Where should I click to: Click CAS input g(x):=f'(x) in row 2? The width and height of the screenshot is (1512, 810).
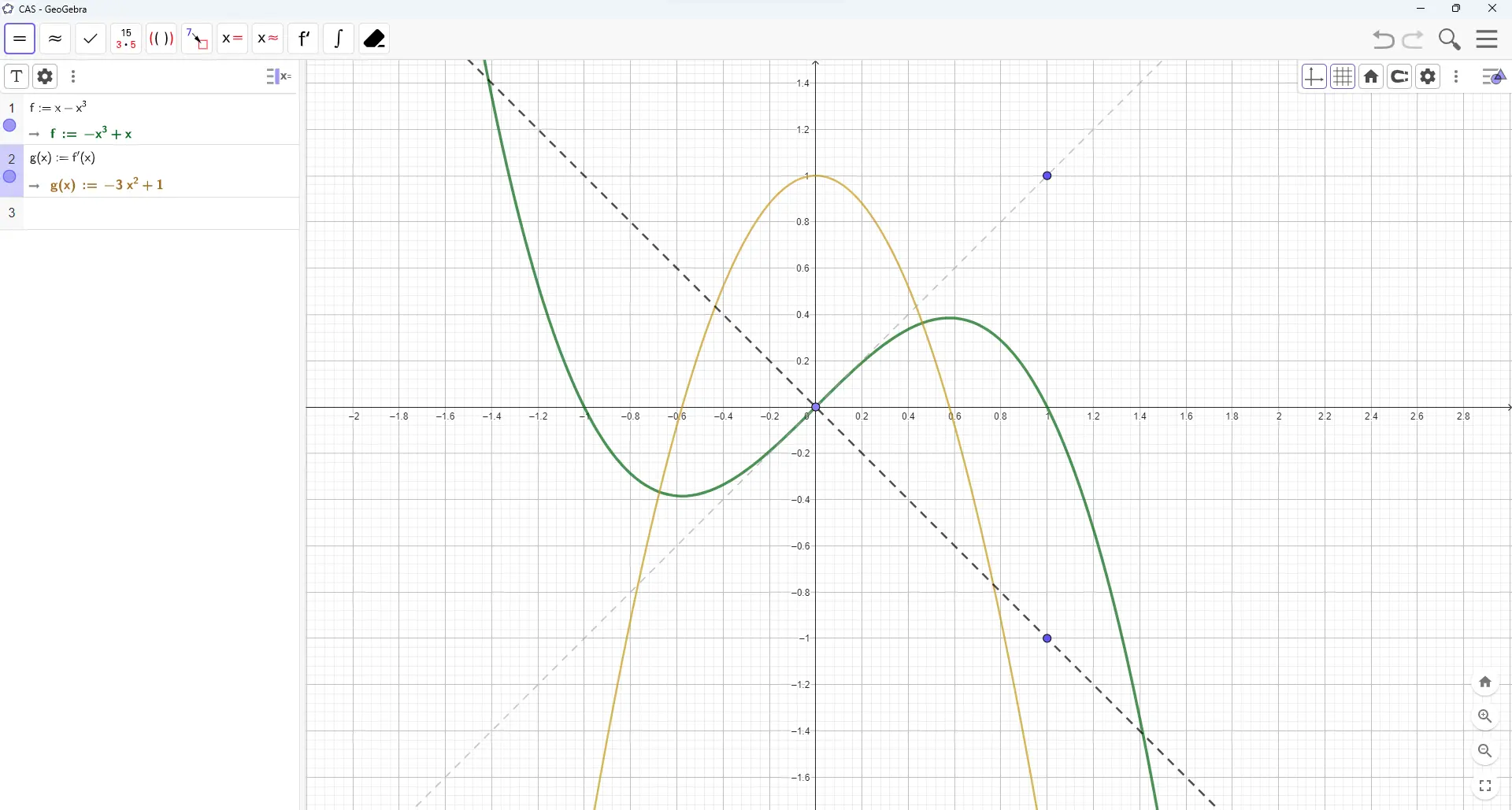pos(63,159)
